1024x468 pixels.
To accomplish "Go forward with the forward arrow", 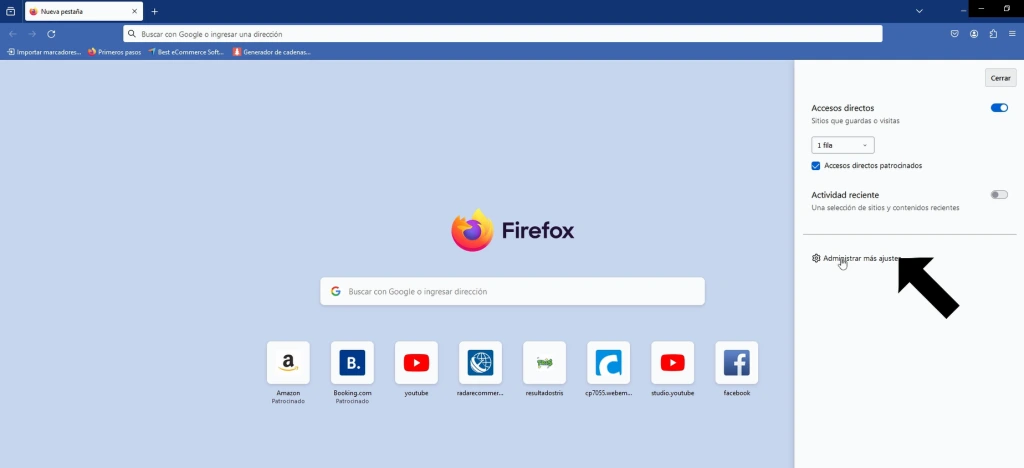I will pyautogui.click(x=32, y=34).
